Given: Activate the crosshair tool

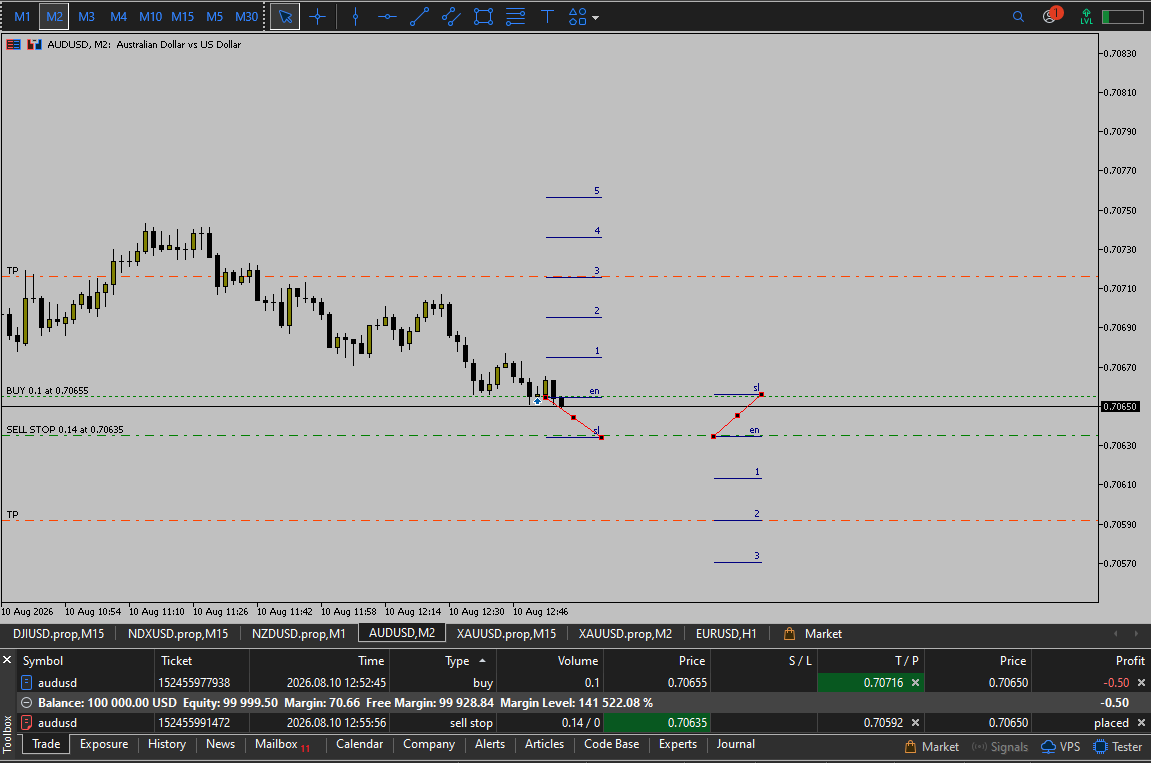Looking at the screenshot, I should [x=317, y=16].
